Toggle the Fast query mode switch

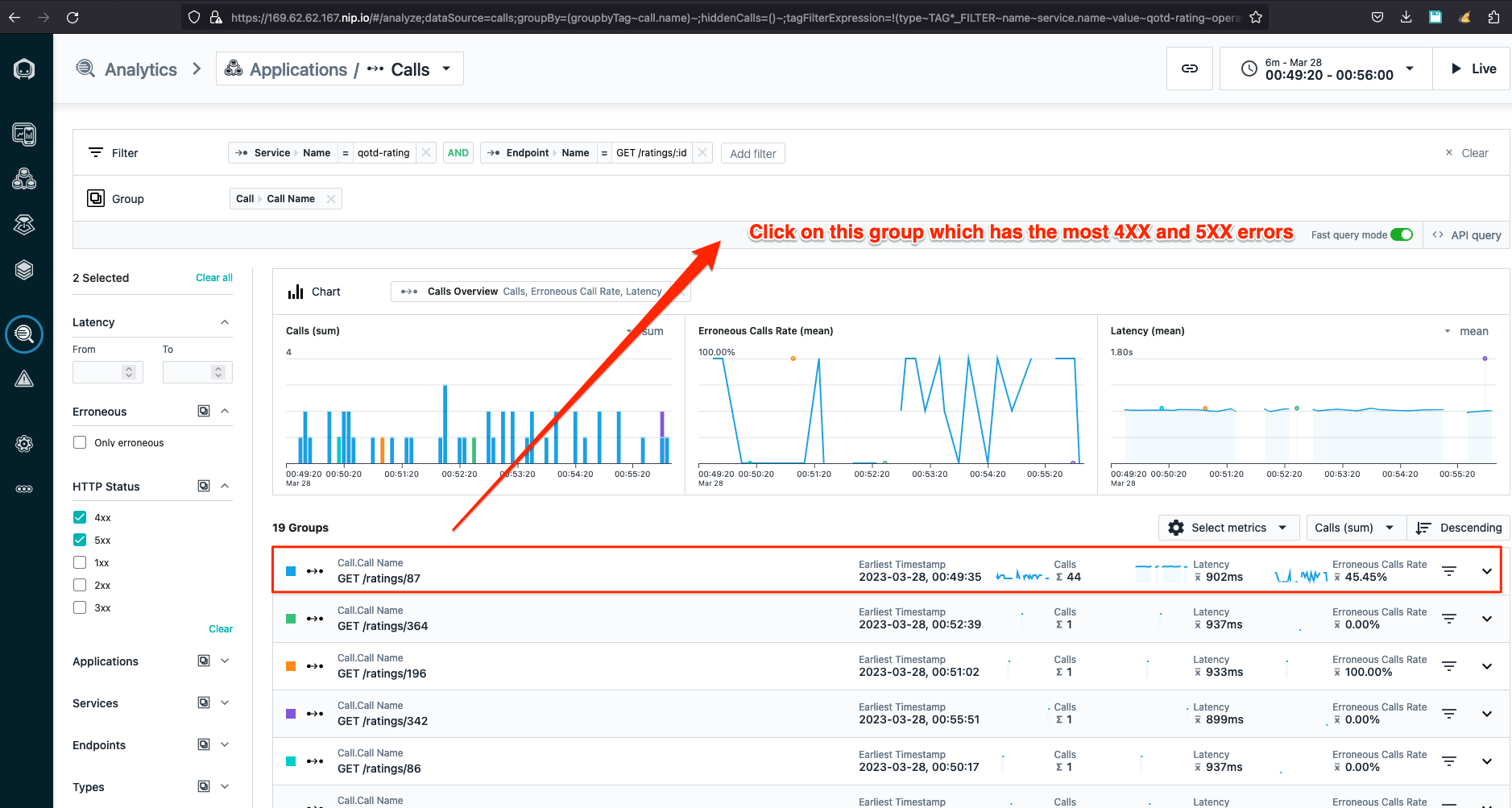coord(1402,234)
